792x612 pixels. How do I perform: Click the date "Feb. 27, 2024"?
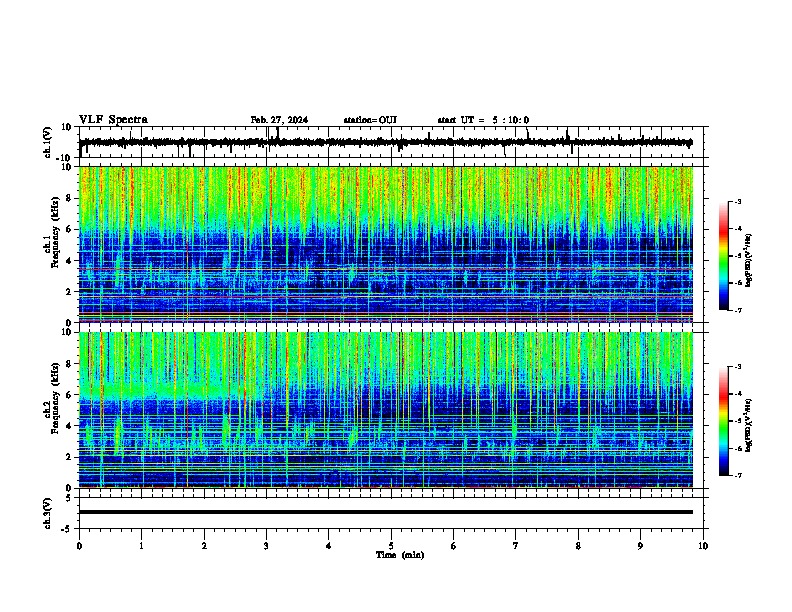[x=279, y=120]
